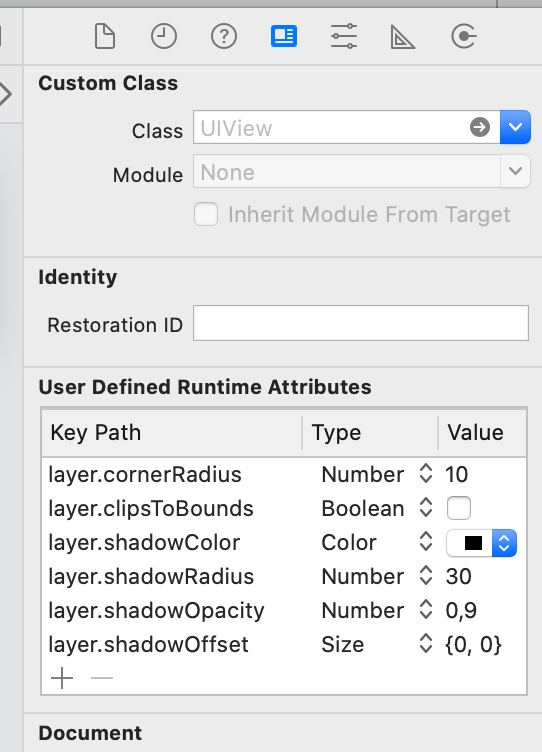Viewport: 542px width, 752px height.
Task: Click User Defined Runtime Attributes header
Action: coord(205,387)
